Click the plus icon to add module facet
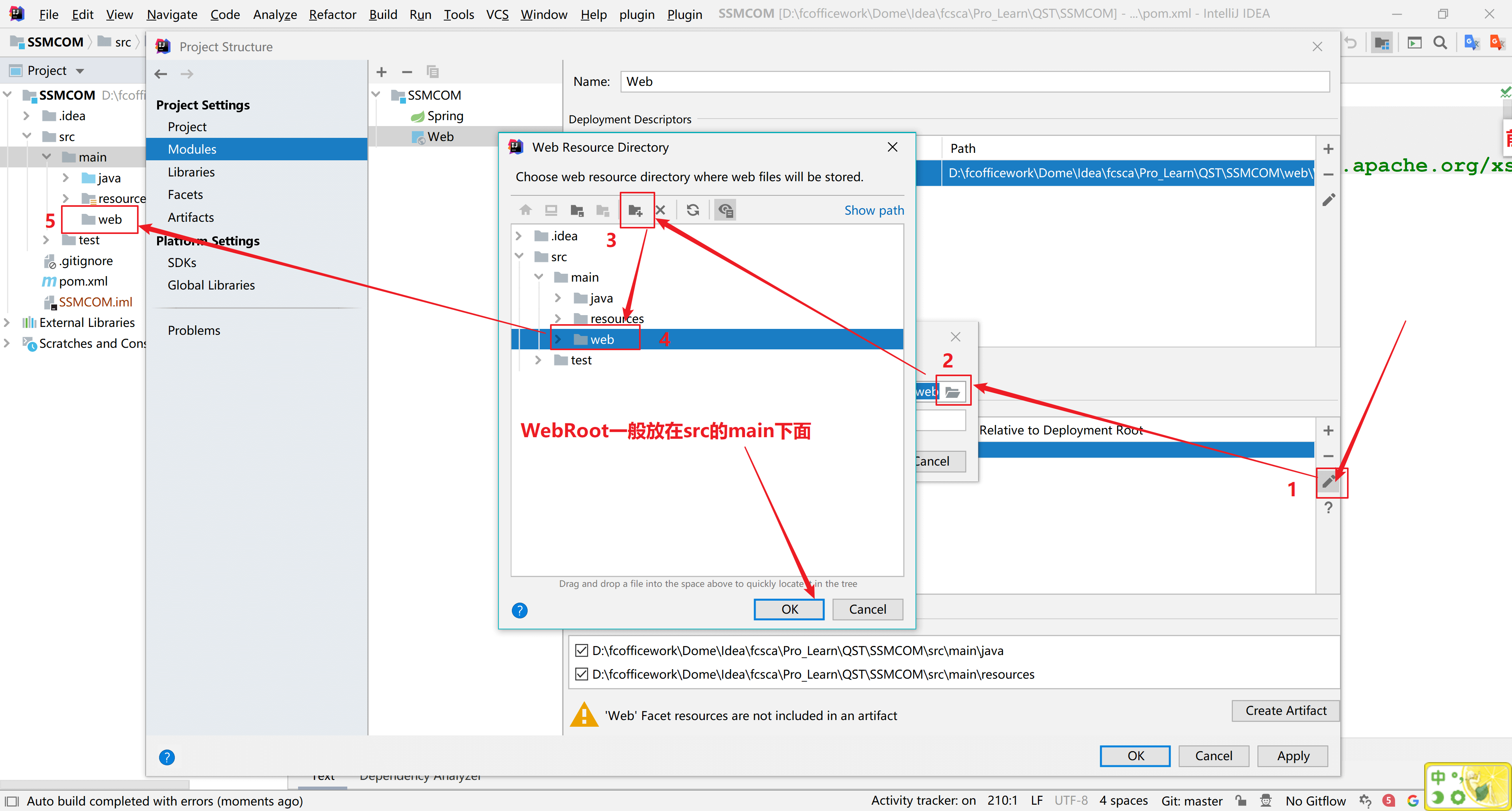 (x=382, y=72)
